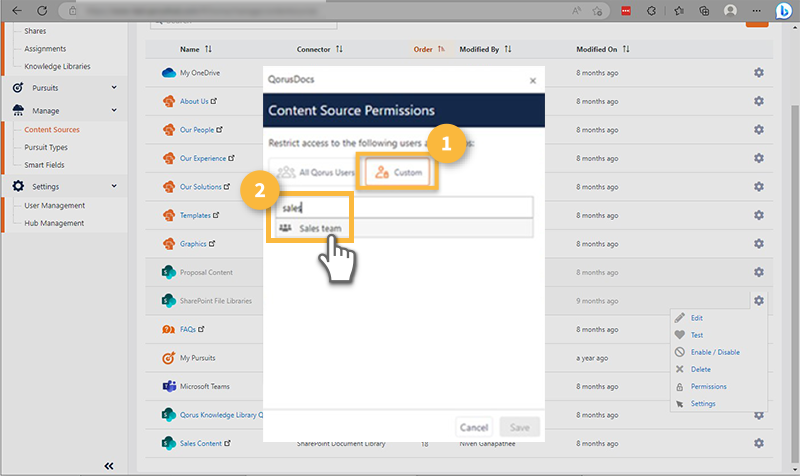The image size is (800, 476).
Task: Sort the table by Name column
Action: 195,49
